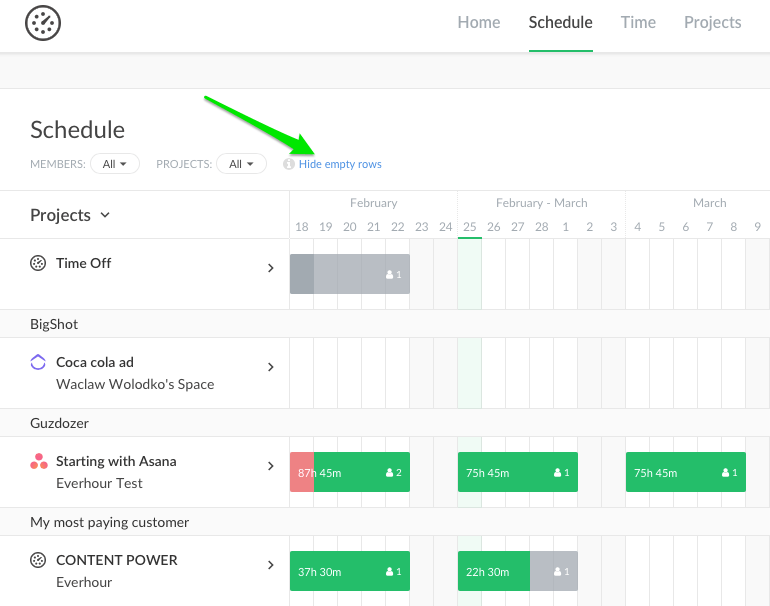The width and height of the screenshot is (770, 606).
Task: Expand the Projects grouping dropdown
Action: click(x=70, y=215)
